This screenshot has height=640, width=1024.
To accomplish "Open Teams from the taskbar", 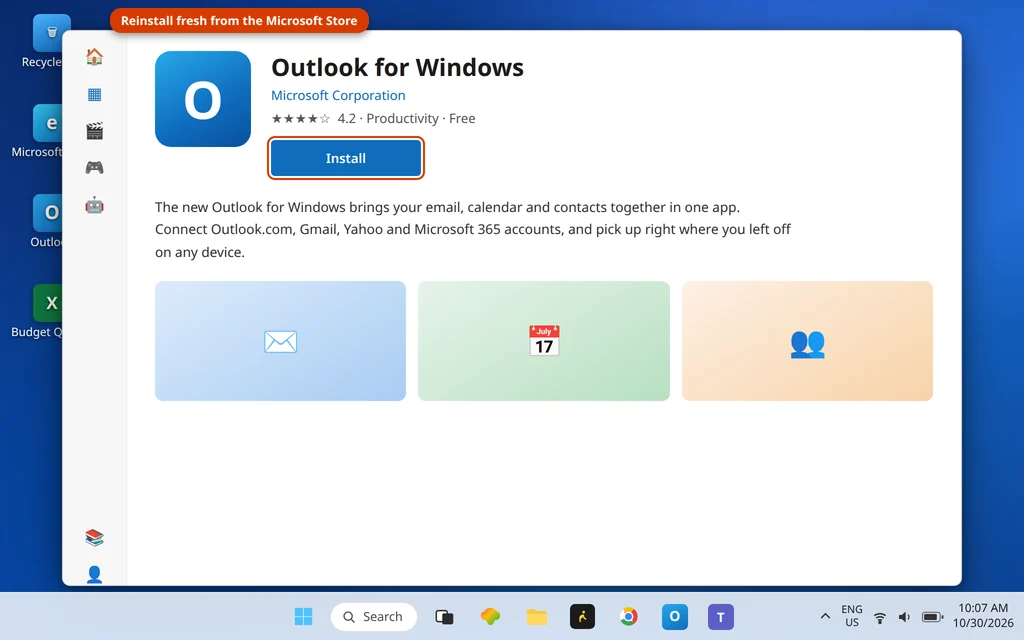I will click(721, 616).
